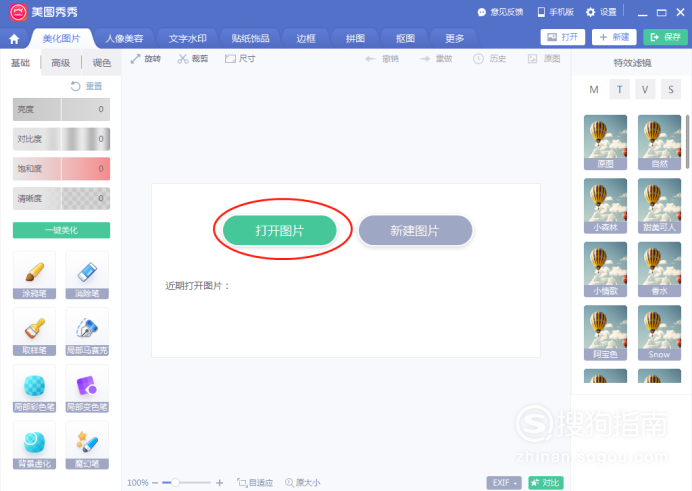Click the 打开图片 open image button
The width and height of the screenshot is (692, 491).
[x=279, y=230]
